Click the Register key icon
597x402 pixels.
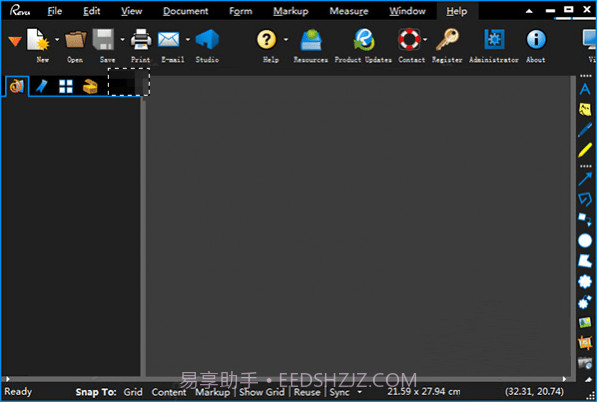[x=447, y=40]
